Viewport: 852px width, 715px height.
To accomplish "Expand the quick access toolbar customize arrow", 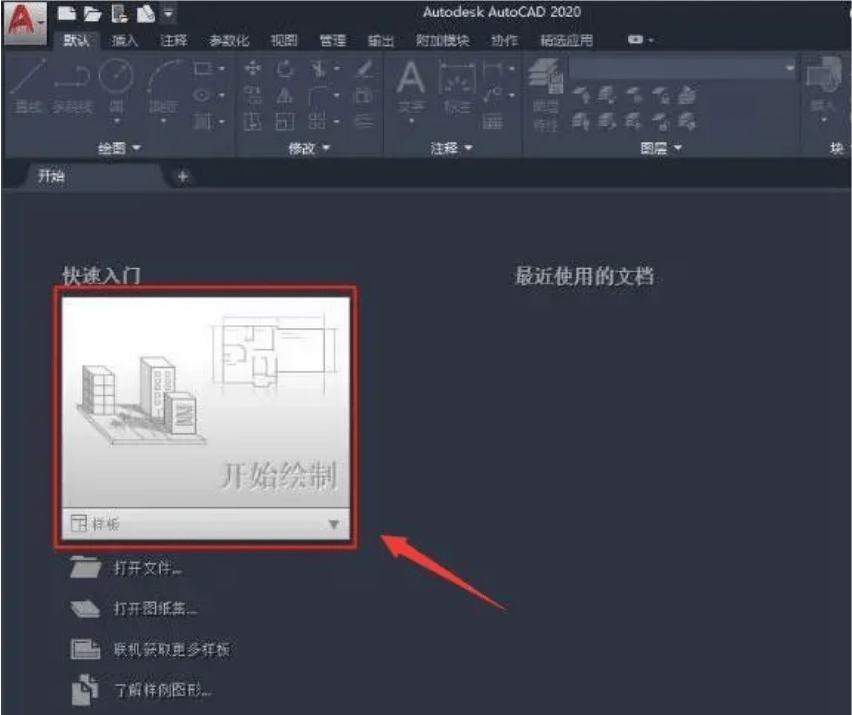I will 169,13.
